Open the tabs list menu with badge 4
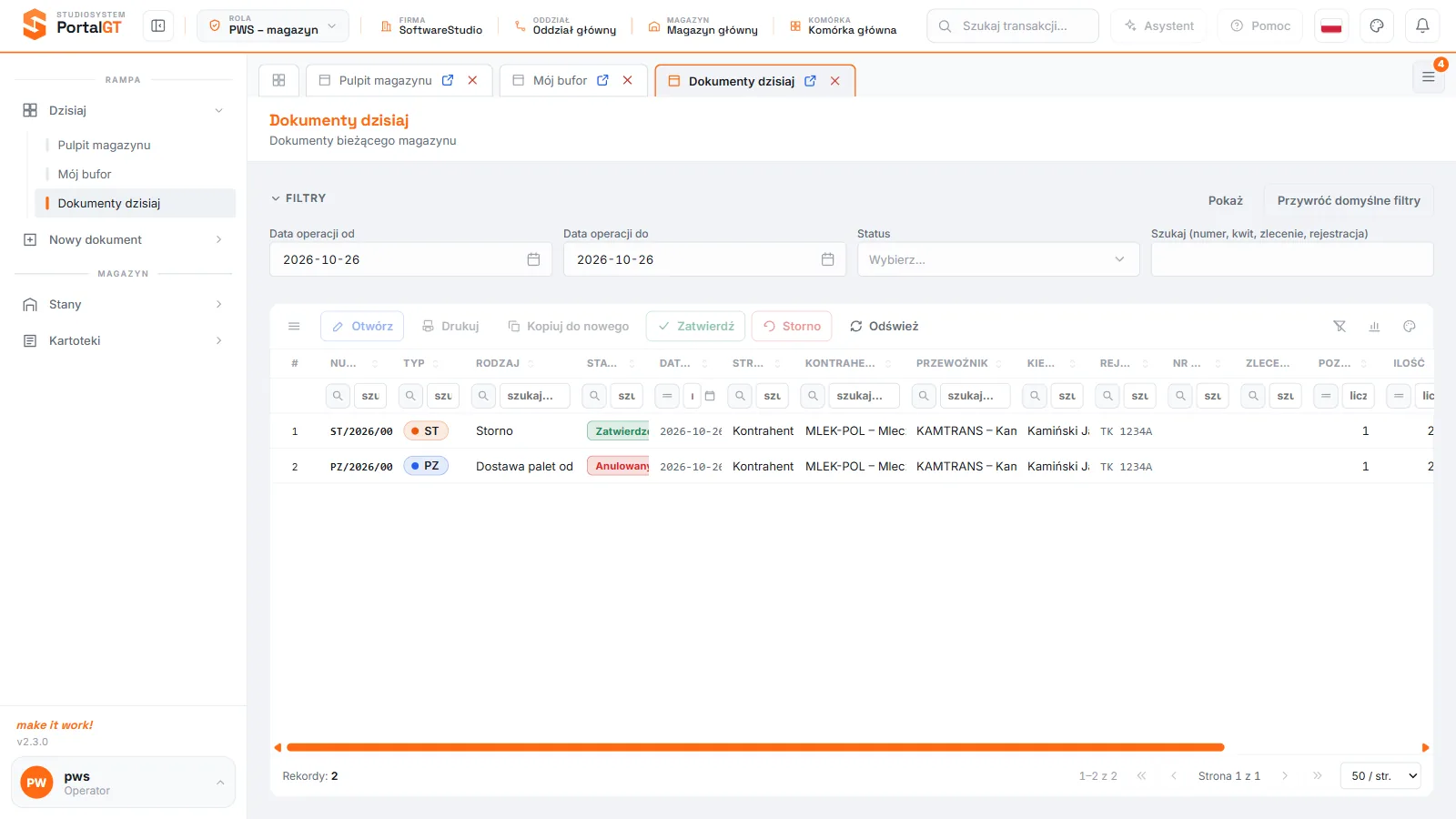 point(1429,77)
